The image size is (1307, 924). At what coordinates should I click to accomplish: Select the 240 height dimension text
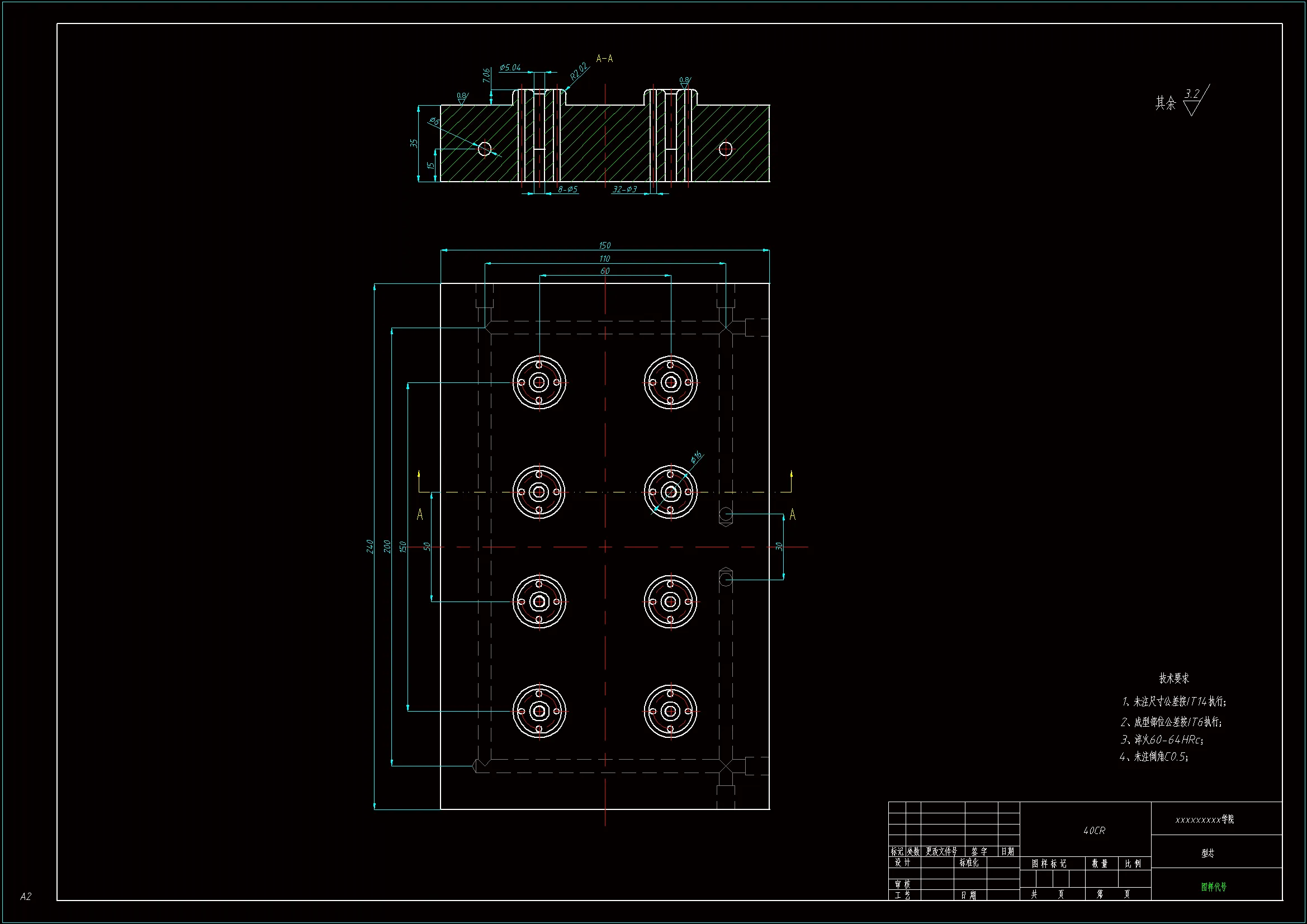pyautogui.click(x=370, y=546)
